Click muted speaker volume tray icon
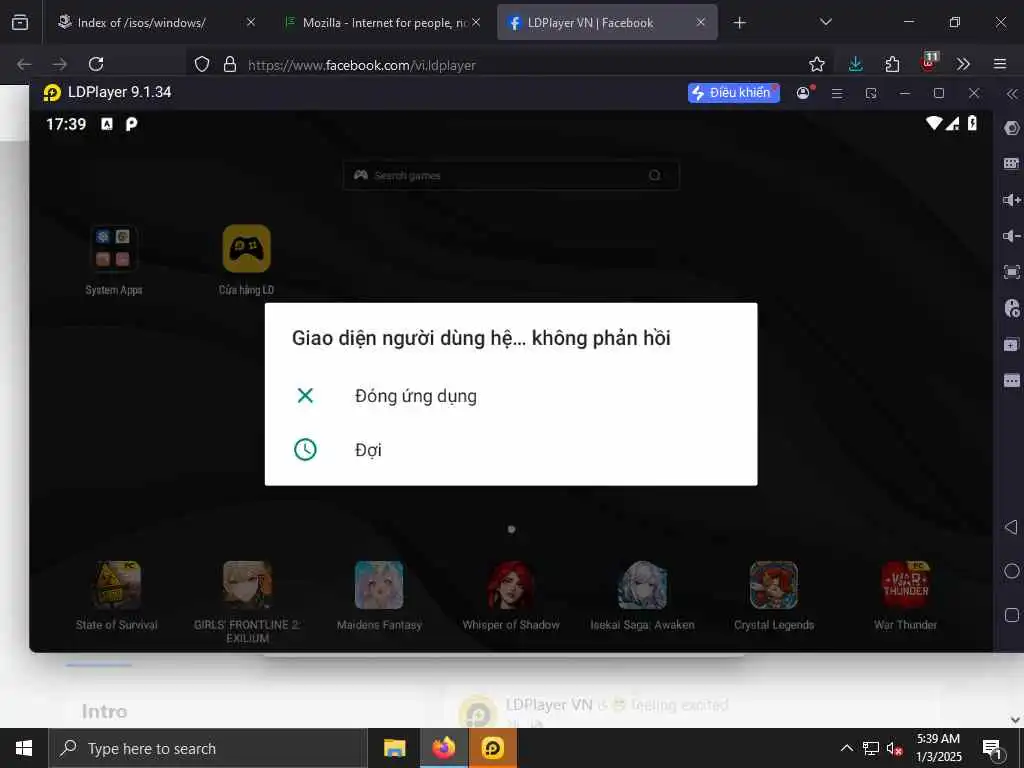The image size is (1024, 768). [895, 749]
